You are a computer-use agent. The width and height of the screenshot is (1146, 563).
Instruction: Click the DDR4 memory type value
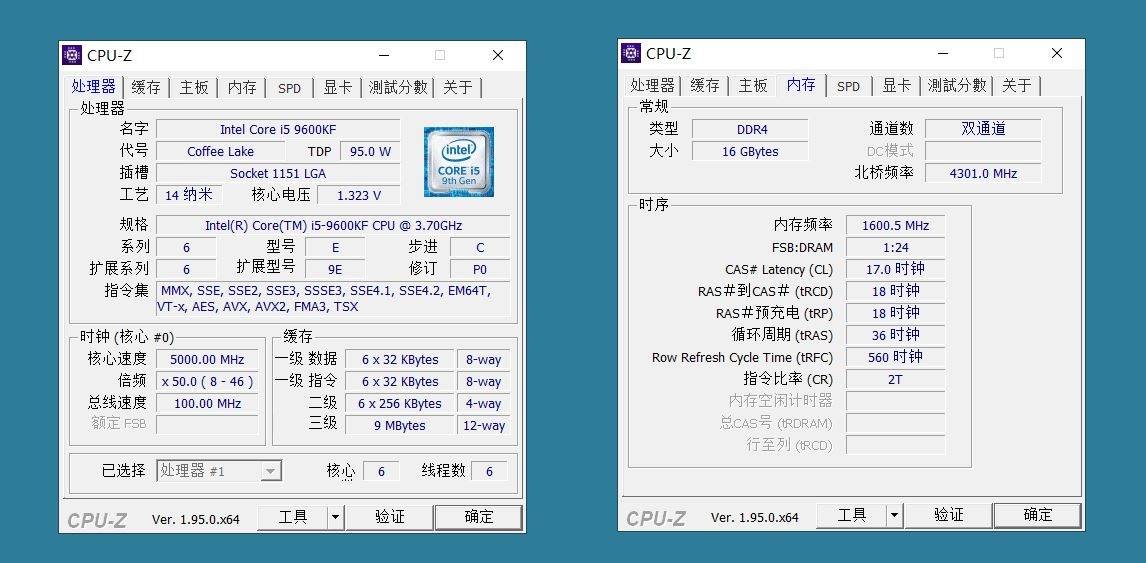(x=750, y=129)
